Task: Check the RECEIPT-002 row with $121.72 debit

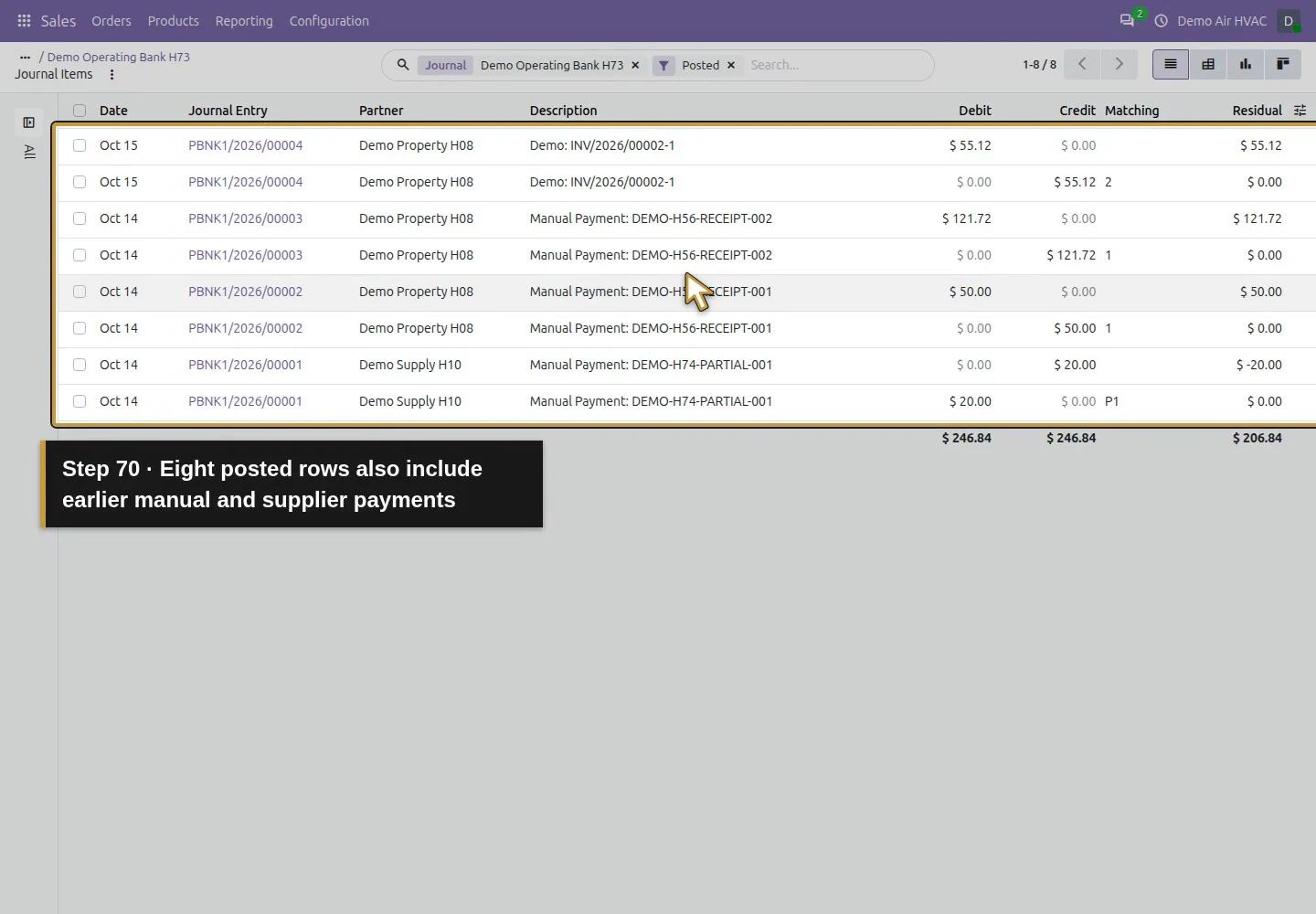Action: 80,218
